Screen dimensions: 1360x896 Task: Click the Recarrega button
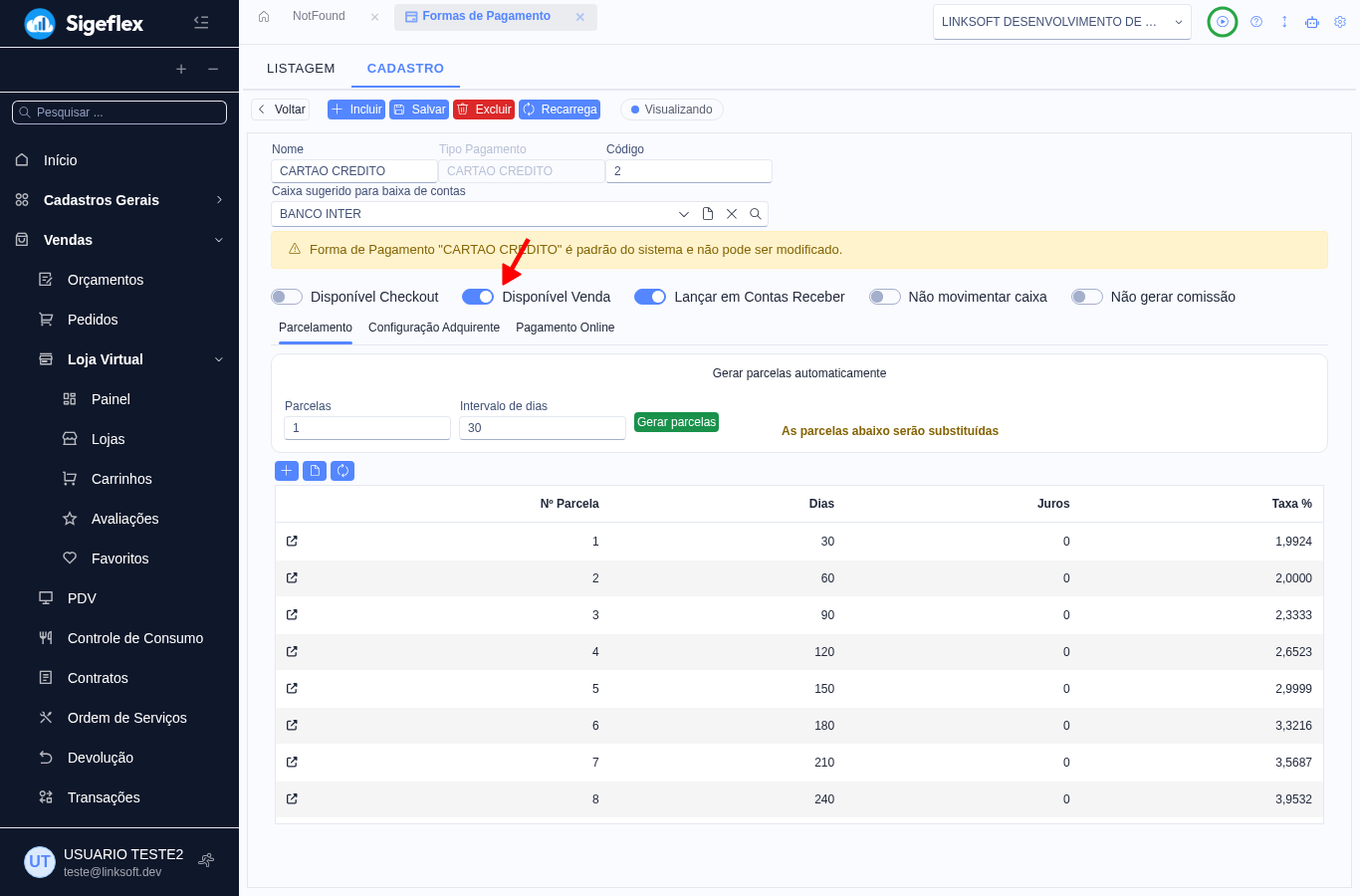(x=560, y=110)
